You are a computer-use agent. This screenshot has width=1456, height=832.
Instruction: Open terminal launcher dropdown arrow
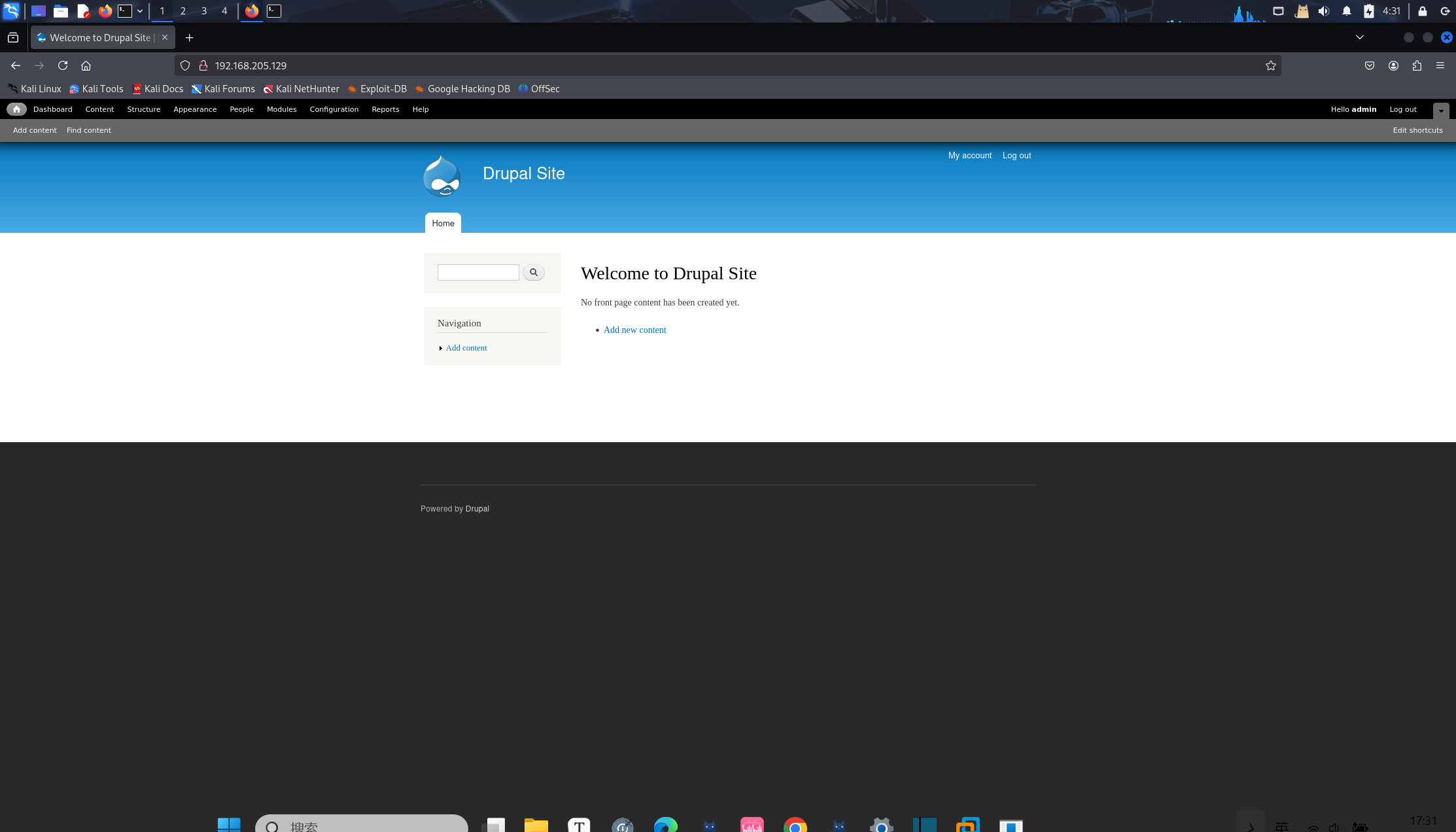(x=140, y=11)
